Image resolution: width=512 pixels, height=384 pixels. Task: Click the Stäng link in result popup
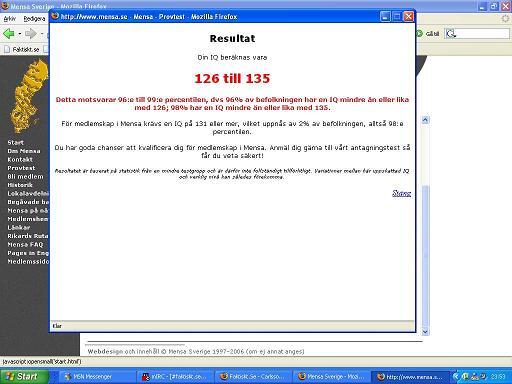pos(401,193)
